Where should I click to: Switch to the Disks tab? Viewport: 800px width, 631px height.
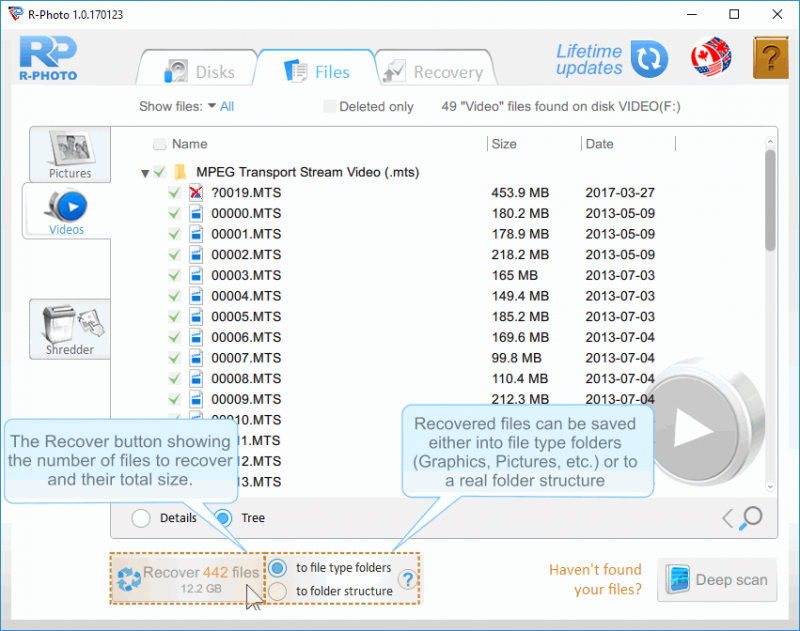[199, 72]
